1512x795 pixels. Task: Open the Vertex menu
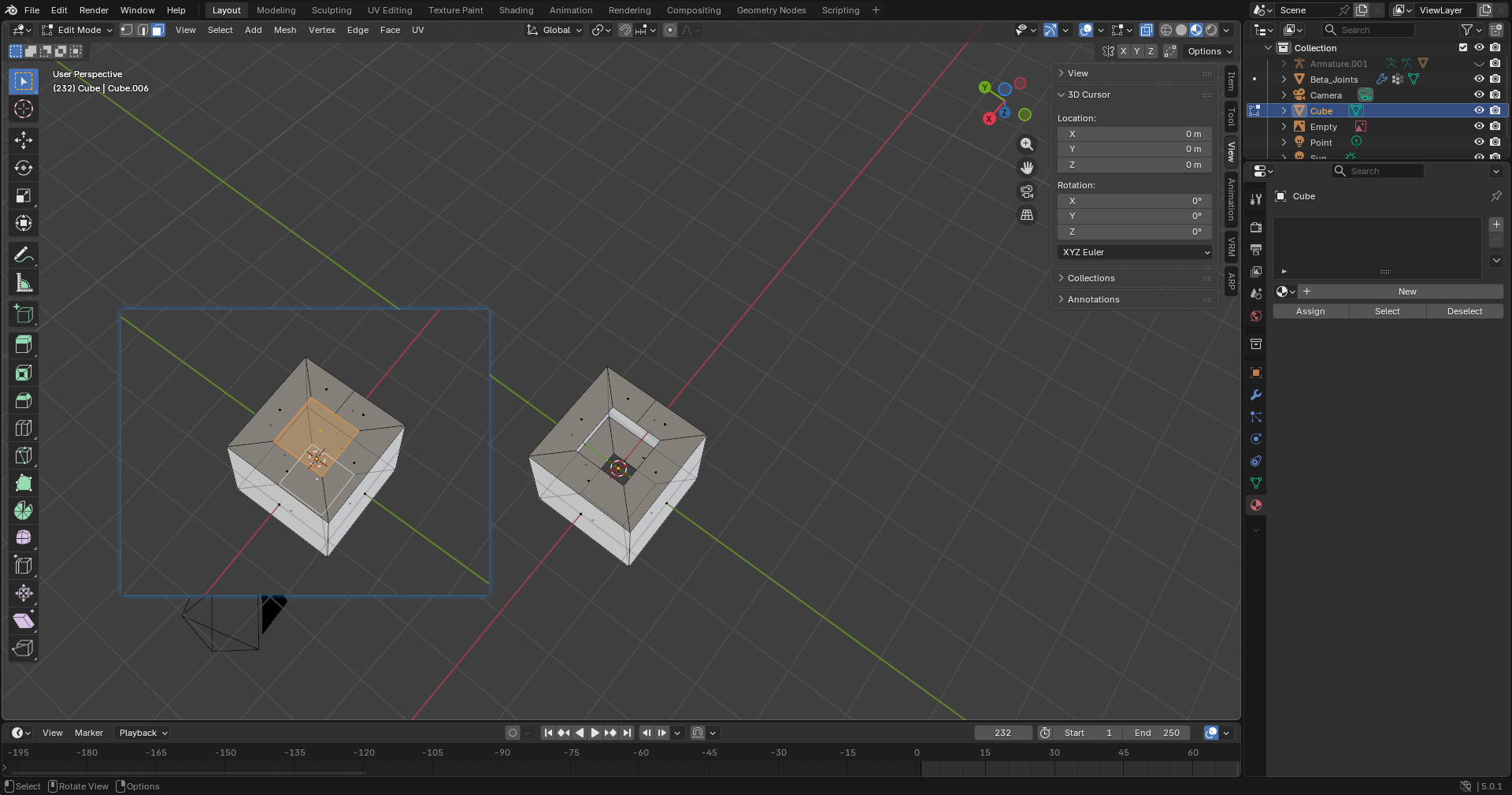point(321,30)
